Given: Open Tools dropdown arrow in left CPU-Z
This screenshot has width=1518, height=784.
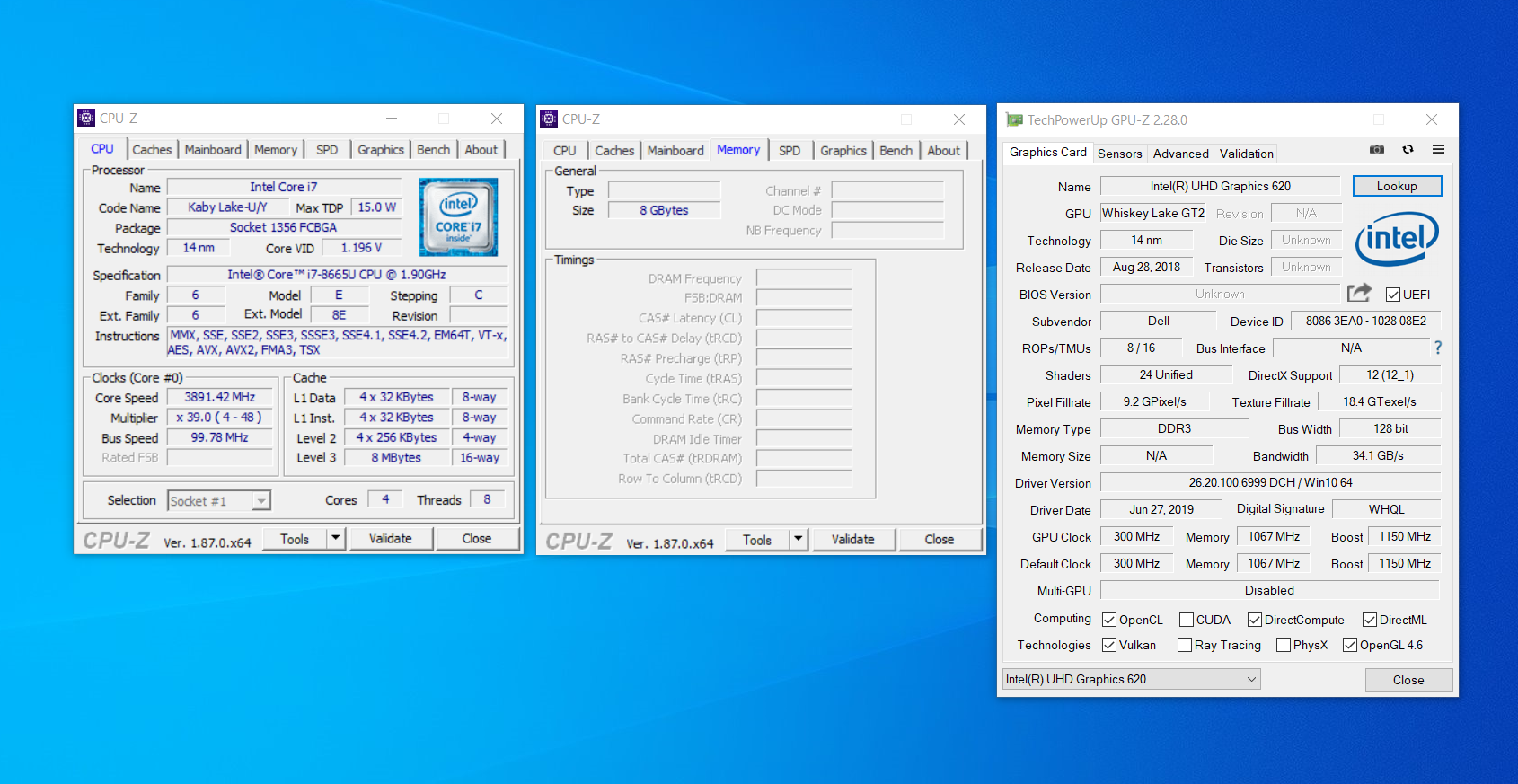Looking at the screenshot, I should point(336,538).
